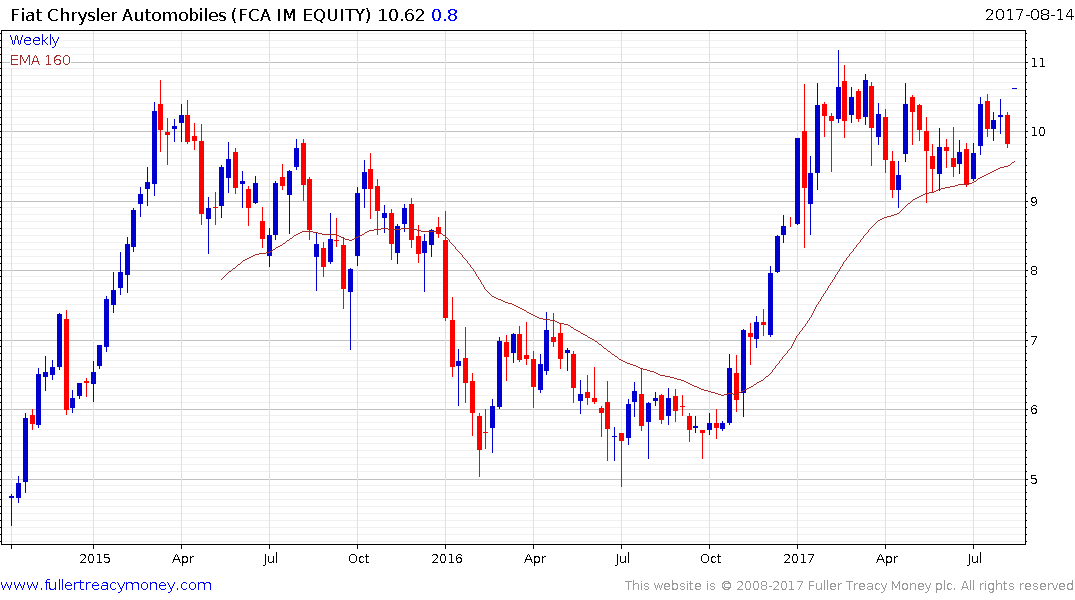Click the blue change value 0.8
Screen dimensions: 1075x600
click(444, 14)
